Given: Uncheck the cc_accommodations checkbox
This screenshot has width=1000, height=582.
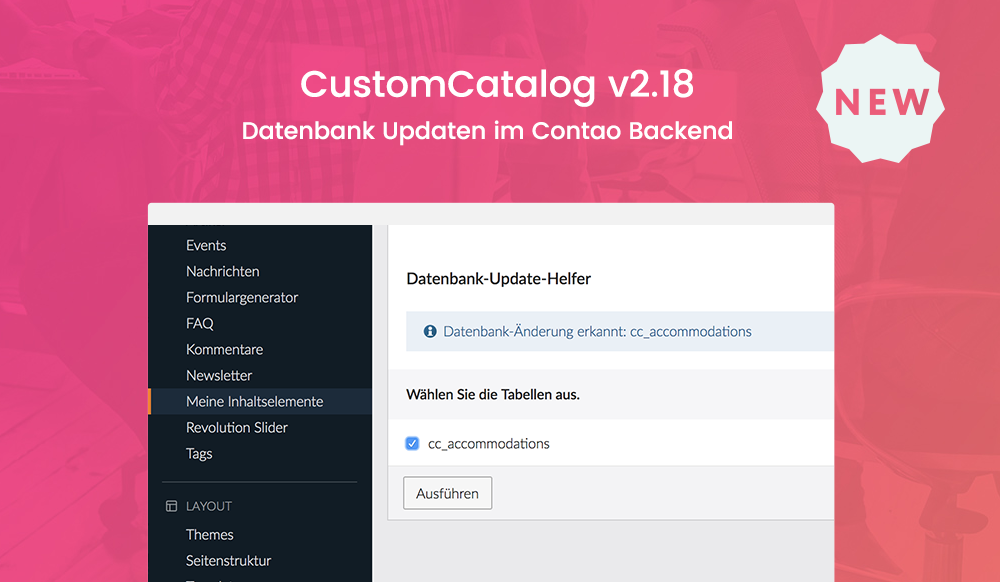Looking at the screenshot, I should click(412, 444).
